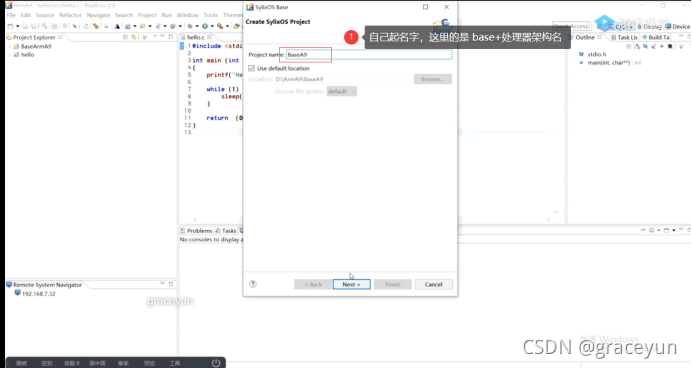The height and width of the screenshot is (368, 692).
Task: Click the blue triangle toolbar icon
Action: tap(117, 26)
